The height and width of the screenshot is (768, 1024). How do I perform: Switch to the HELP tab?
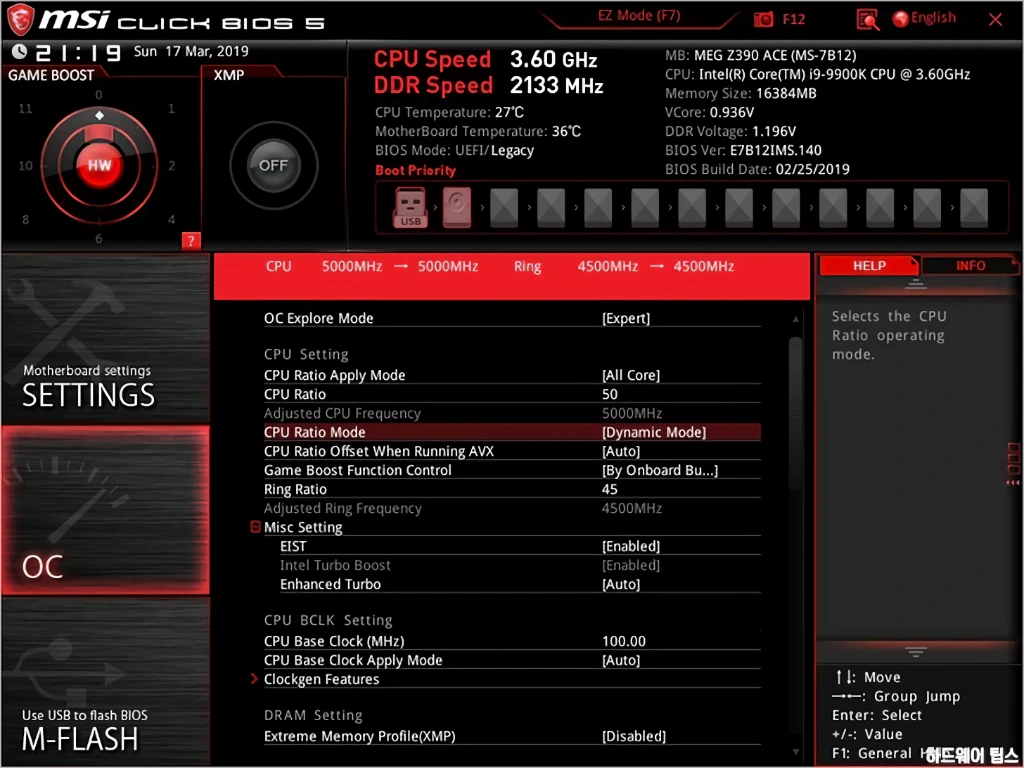[x=869, y=266]
